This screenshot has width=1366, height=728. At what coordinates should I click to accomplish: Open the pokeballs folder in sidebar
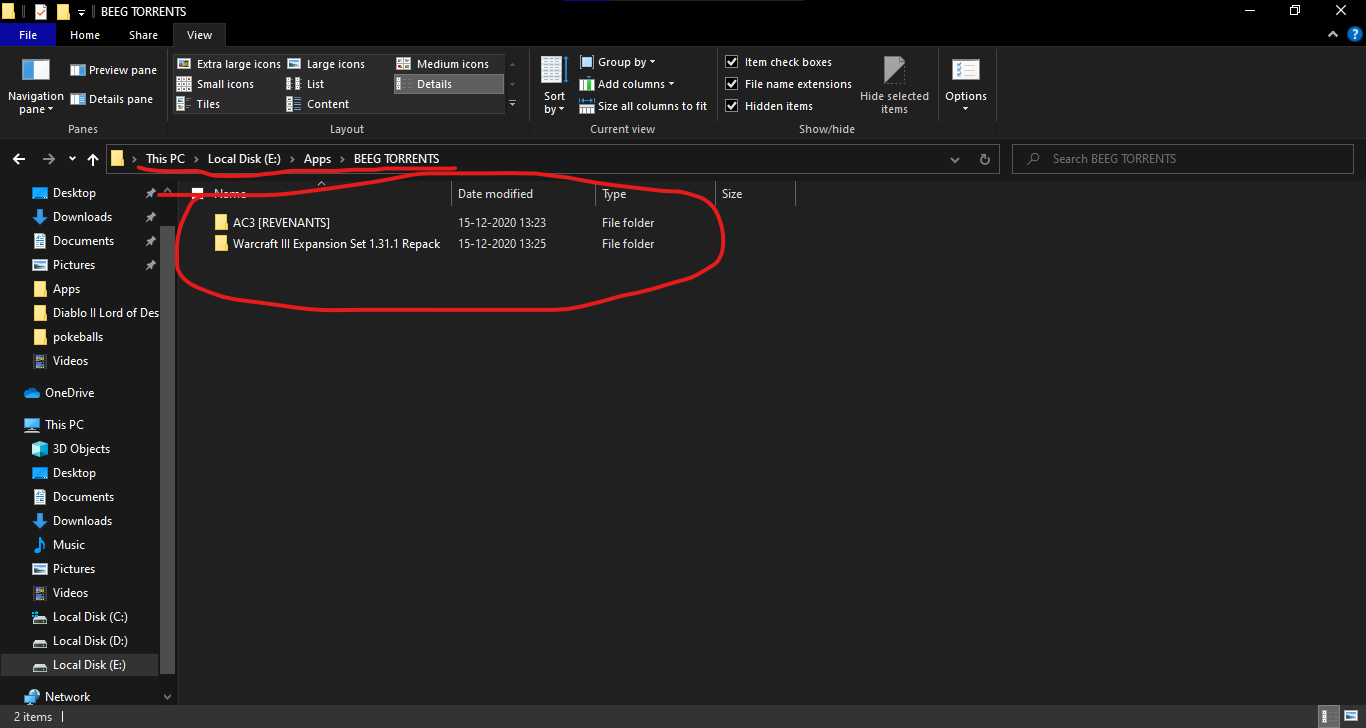(78, 337)
